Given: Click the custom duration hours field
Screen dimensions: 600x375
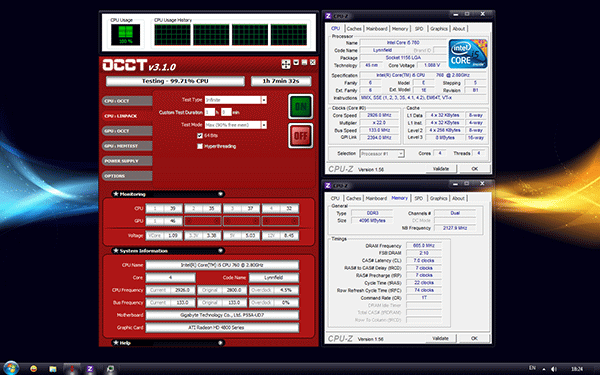Looking at the screenshot, I should pyautogui.click(x=209, y=112).
